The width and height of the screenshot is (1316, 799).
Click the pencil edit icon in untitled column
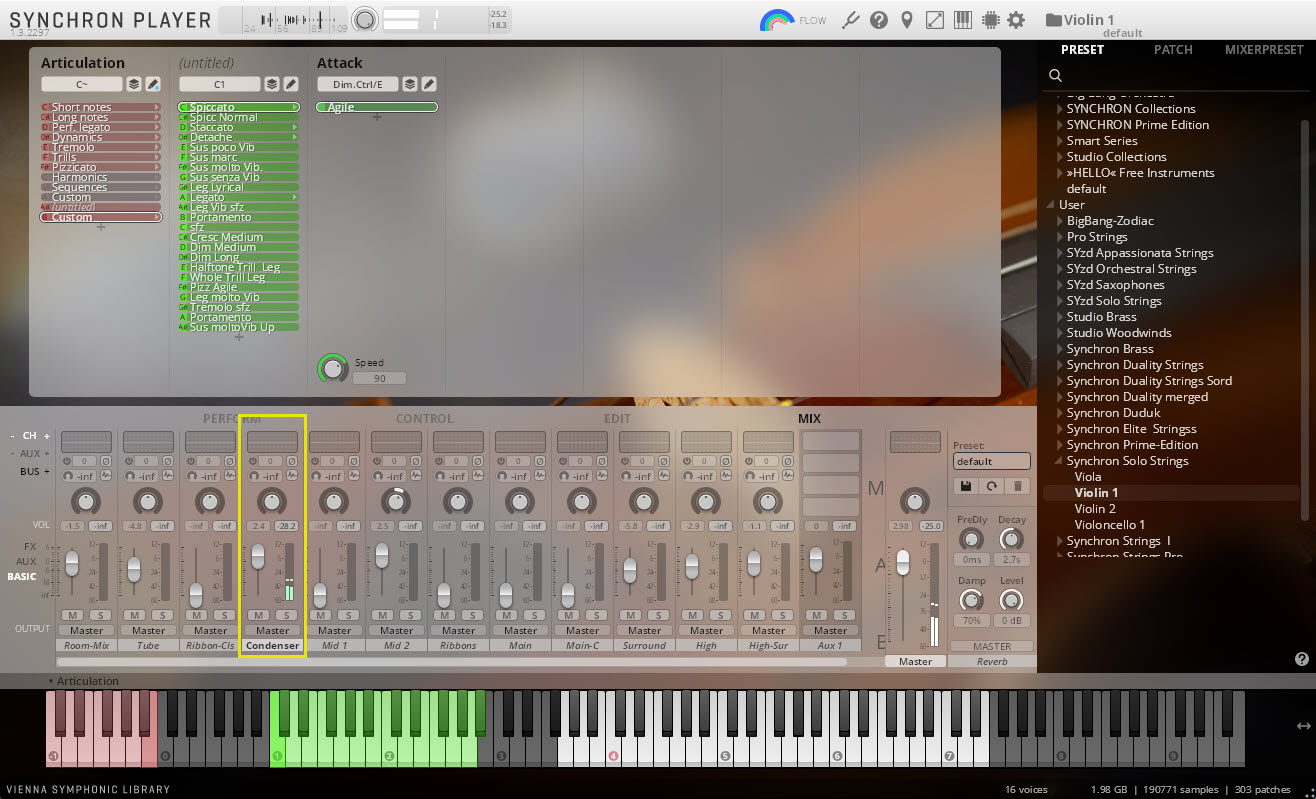click(291, 85)
